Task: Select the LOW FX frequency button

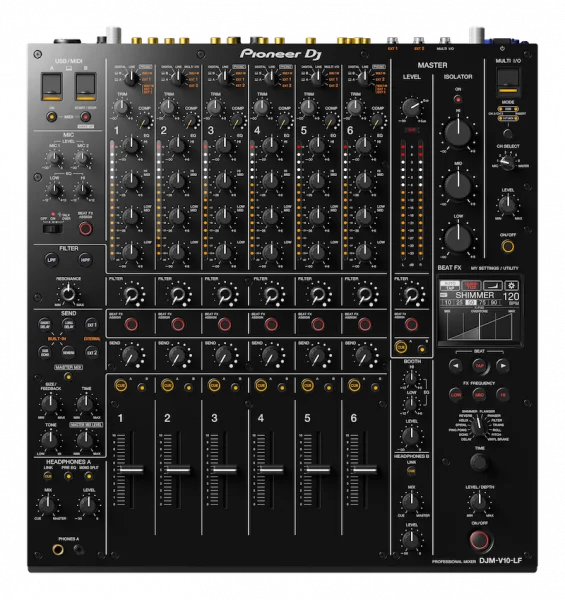Action: click(455, 394)
